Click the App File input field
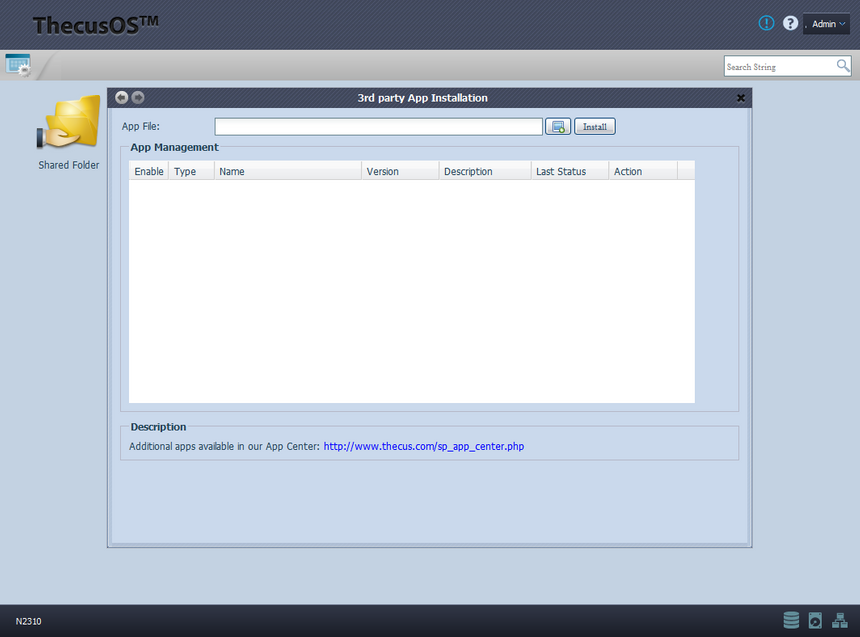 pos(378,127)
